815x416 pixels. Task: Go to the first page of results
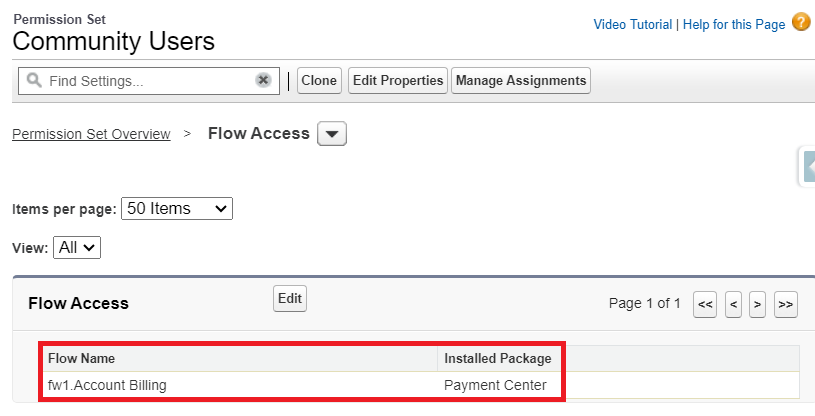(x=705, y=305)
